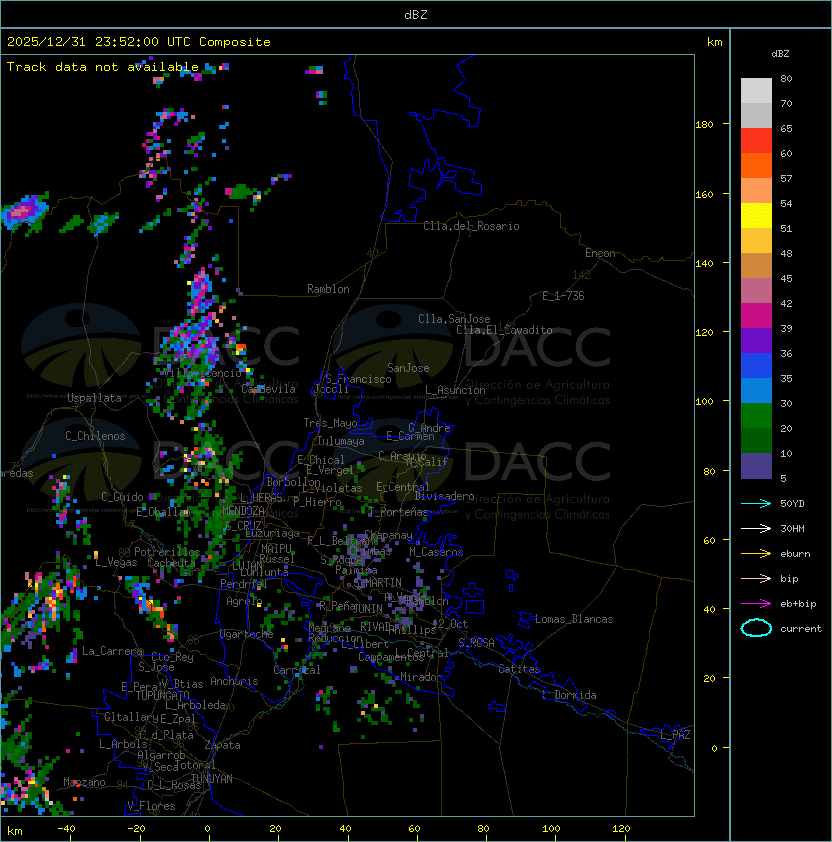Click the 'Track data not available' message
The width and height of the screenshot is (832, 842).
[x=103, y=67]
